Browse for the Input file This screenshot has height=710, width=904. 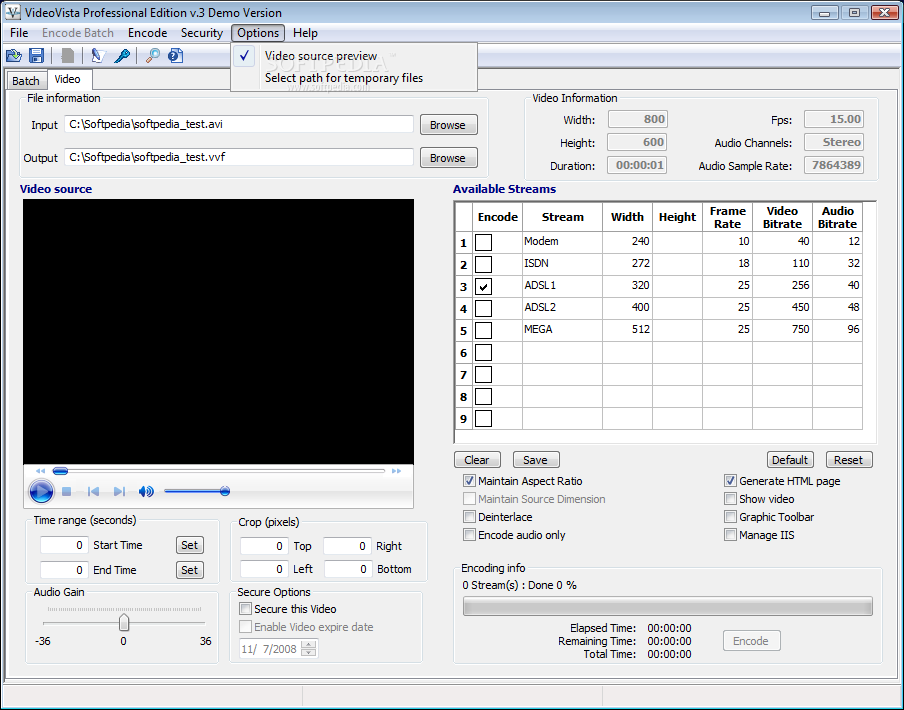click(448, 125)
